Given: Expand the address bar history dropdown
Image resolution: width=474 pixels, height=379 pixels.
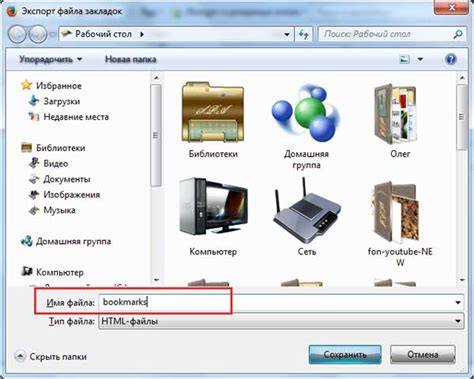Looking at the screenshot, I should pyautogui.click(x=287, y=34).
